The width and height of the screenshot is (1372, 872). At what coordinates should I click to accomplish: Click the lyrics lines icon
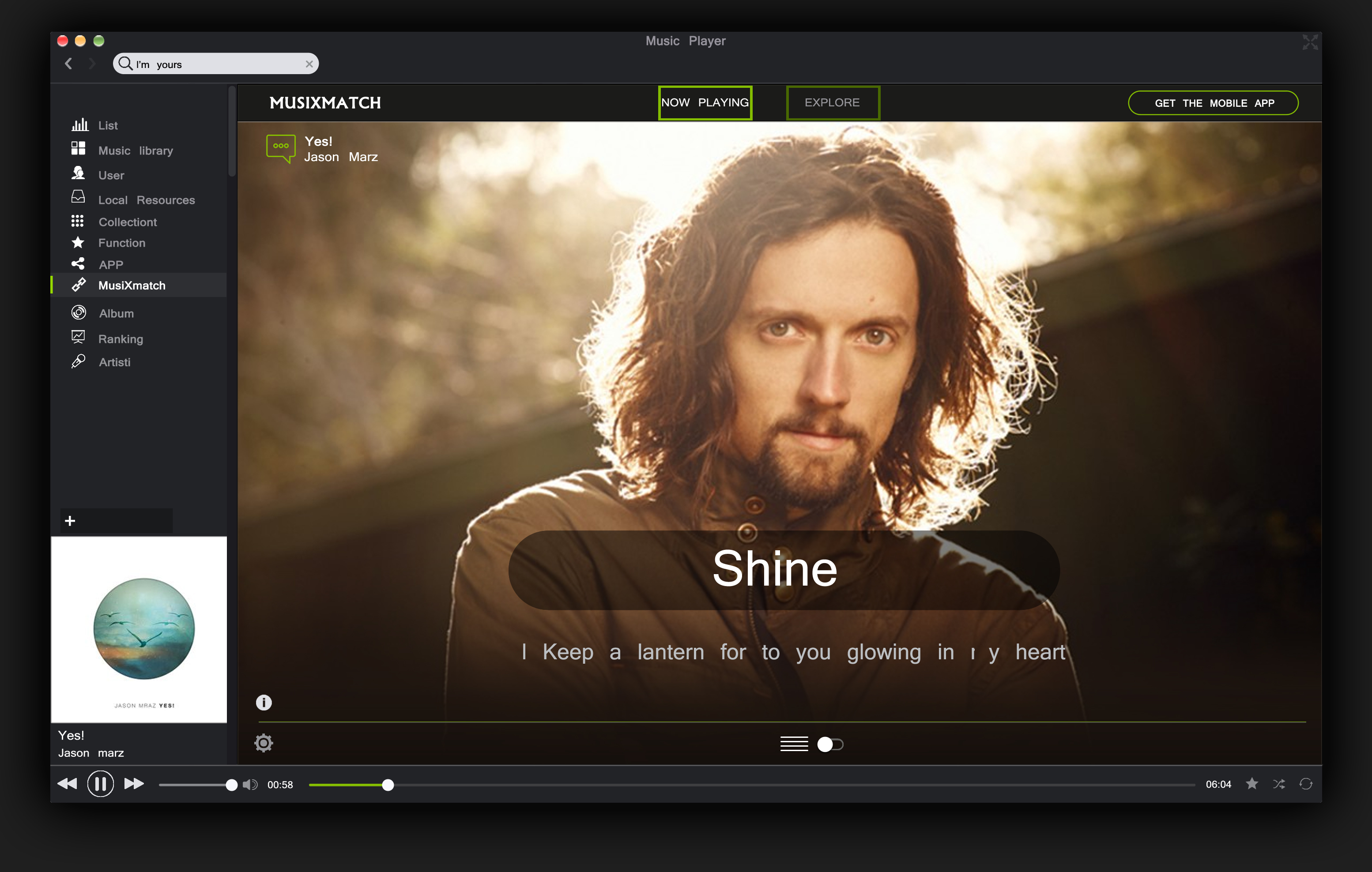point(794,744)
